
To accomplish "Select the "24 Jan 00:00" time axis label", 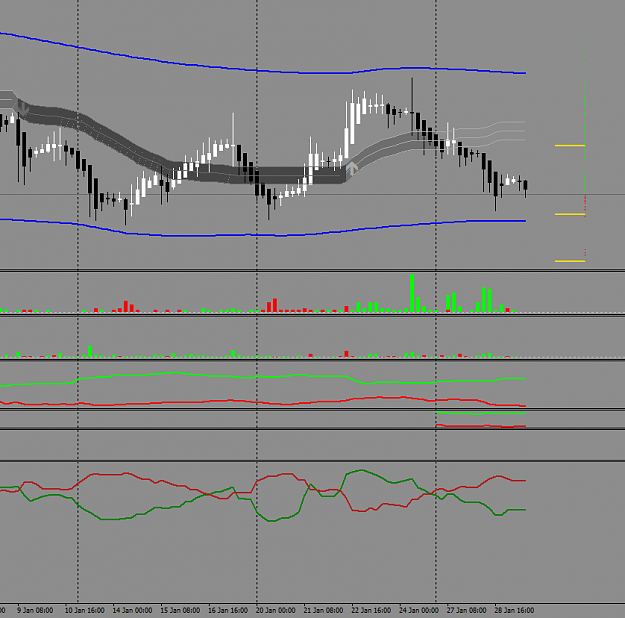I will pos(419,610).
